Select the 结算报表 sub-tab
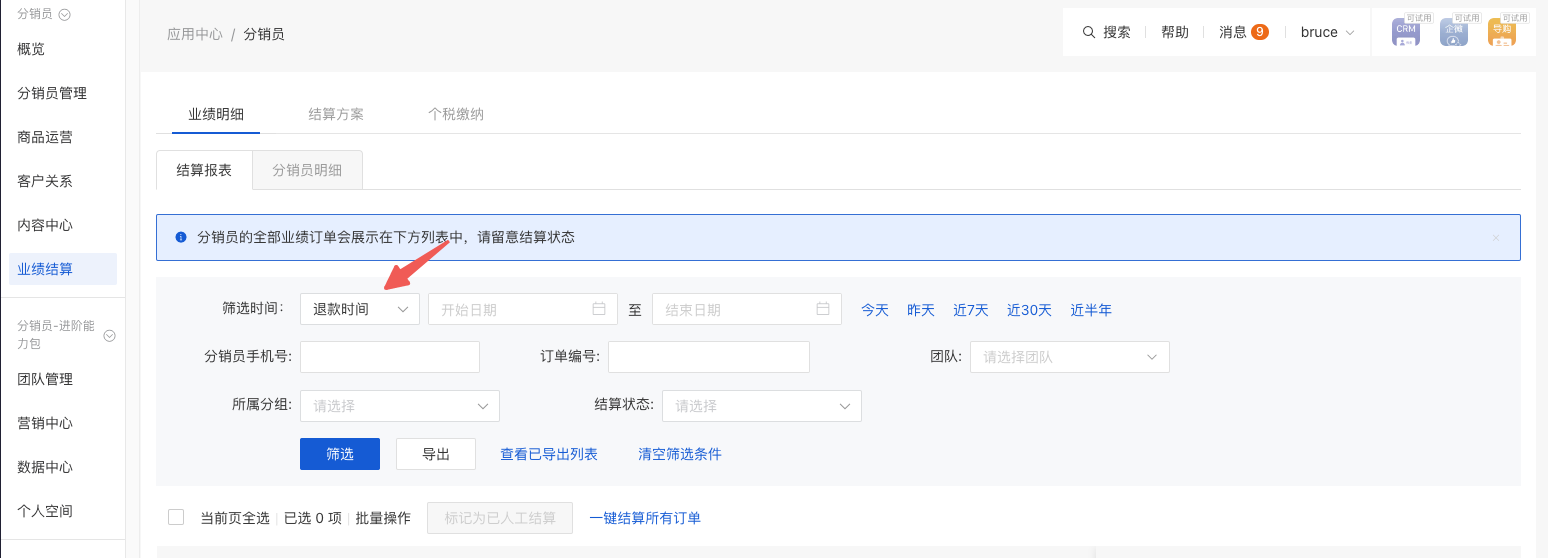 [204, 170]
